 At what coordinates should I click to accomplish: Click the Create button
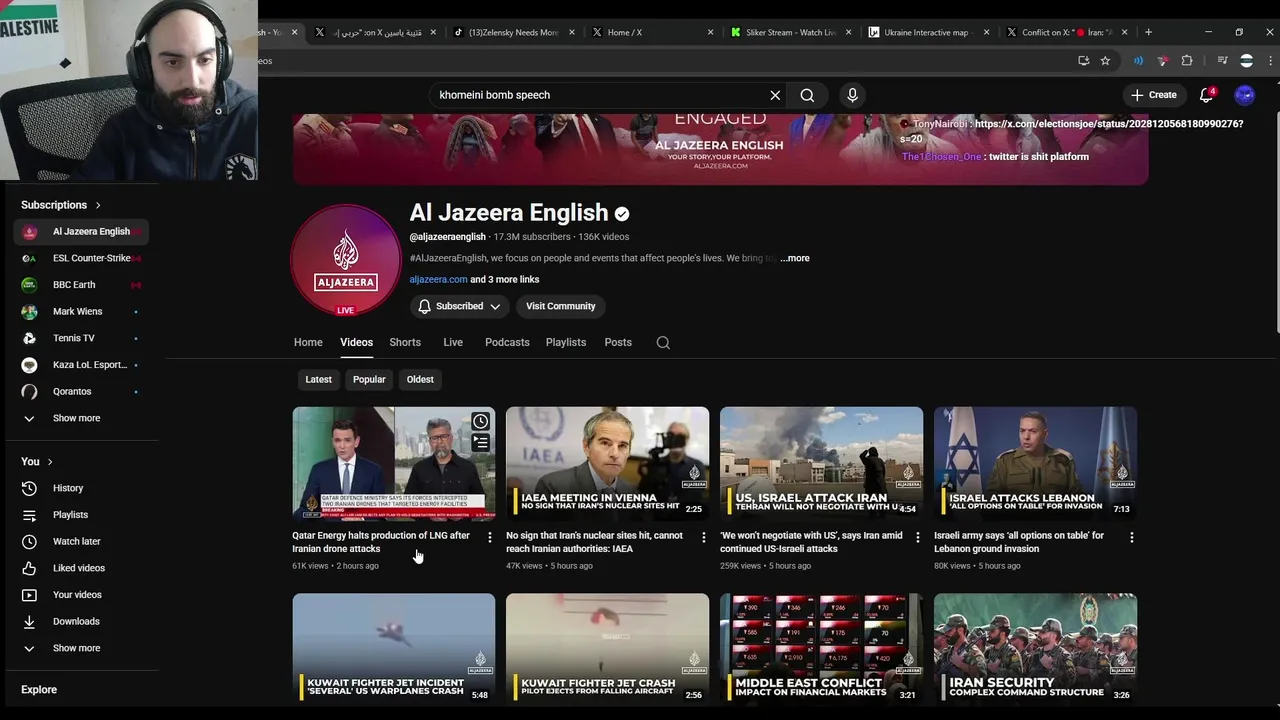(1154, 95)
